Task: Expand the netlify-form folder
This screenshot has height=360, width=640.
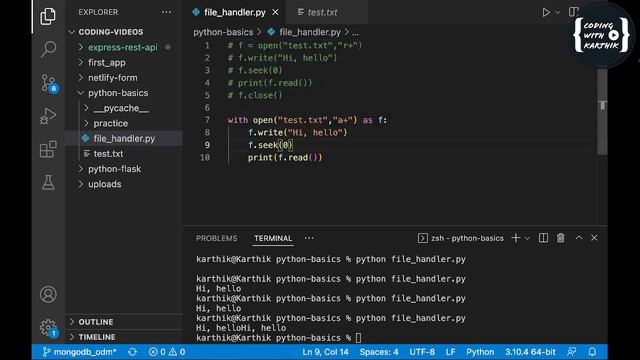Action: tap(113, 78)
